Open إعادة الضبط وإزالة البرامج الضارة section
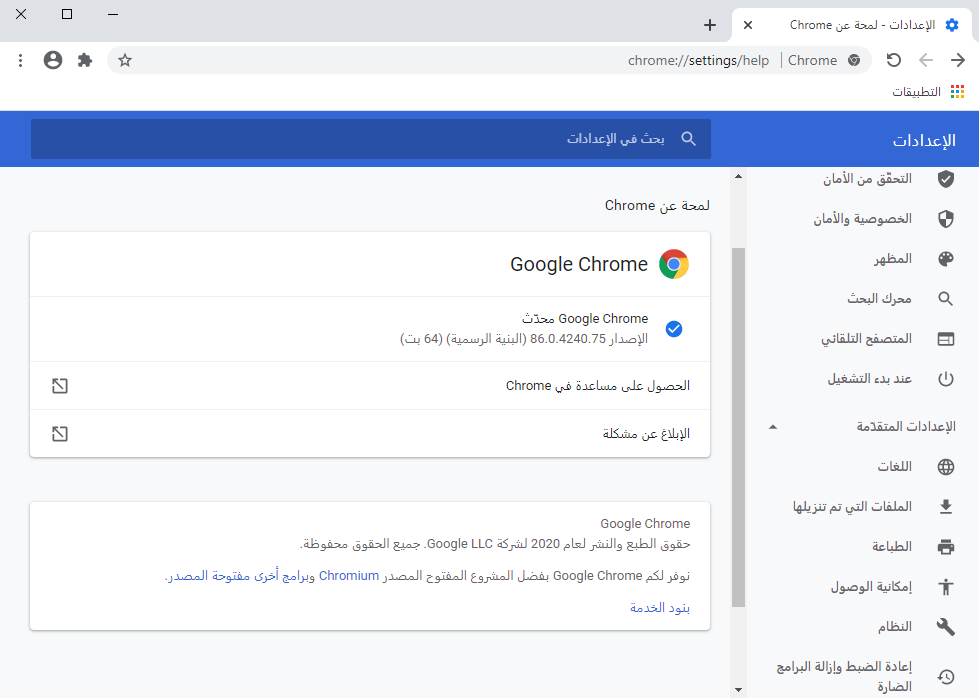The width and height of the screenshot is (979, 698). (x=844, y=677)
